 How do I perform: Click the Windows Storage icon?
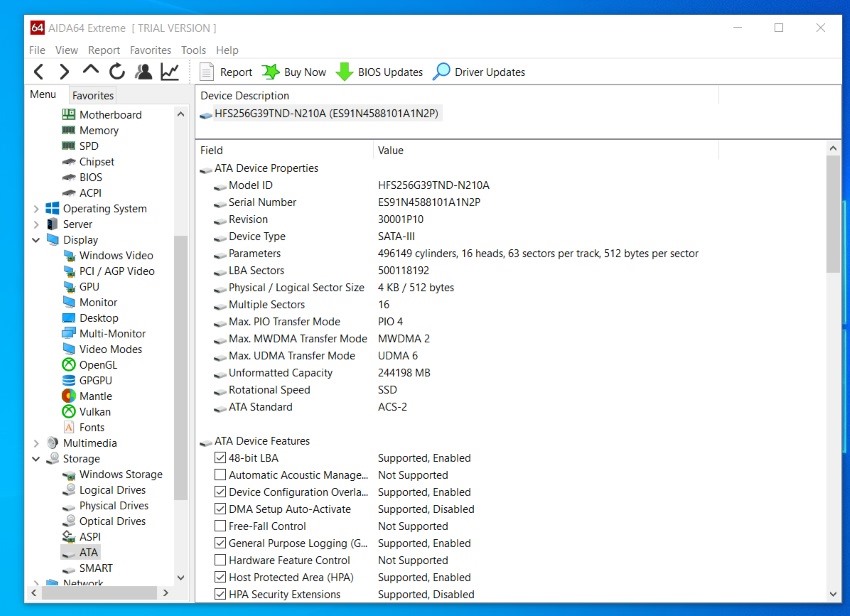click(x=69, y=475)
